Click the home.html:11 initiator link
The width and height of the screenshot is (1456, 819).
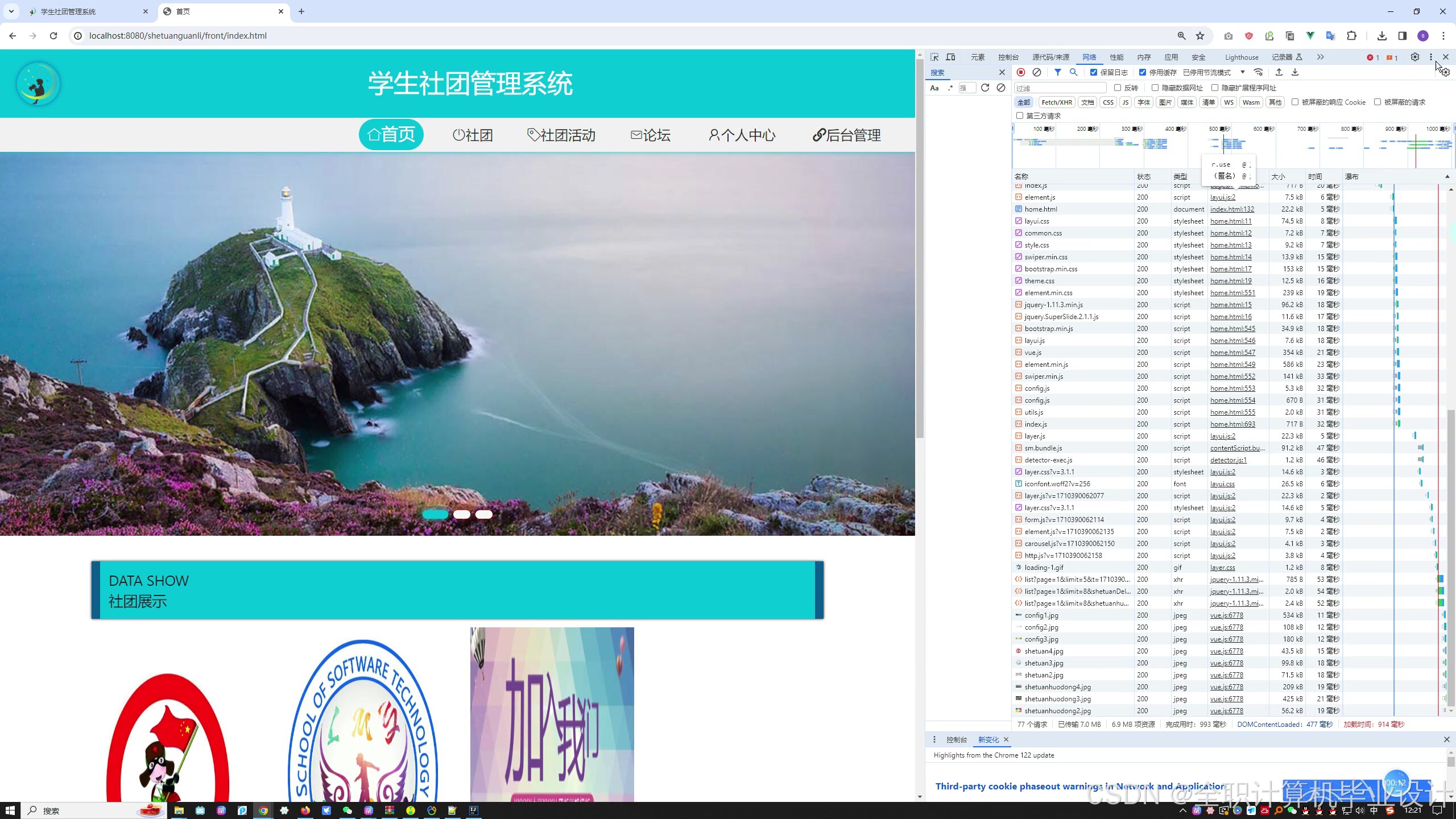click(1231, 221)
